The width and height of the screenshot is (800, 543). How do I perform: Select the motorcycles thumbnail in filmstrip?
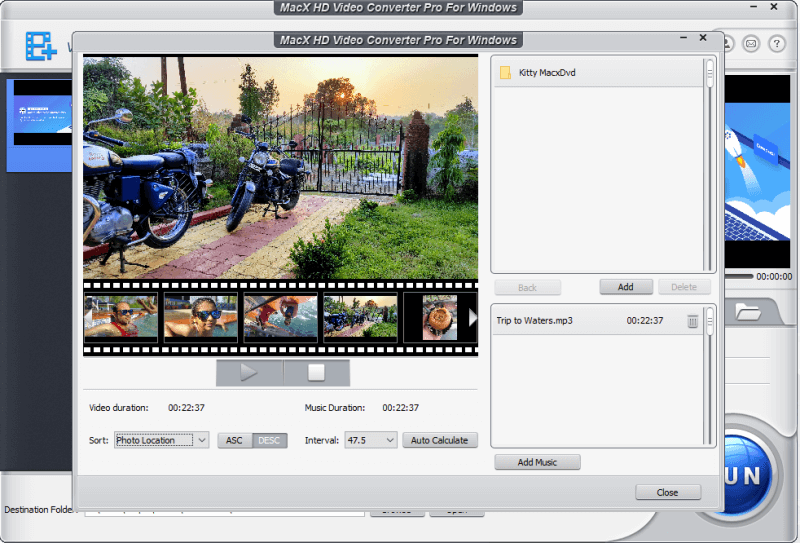point(360,317)
